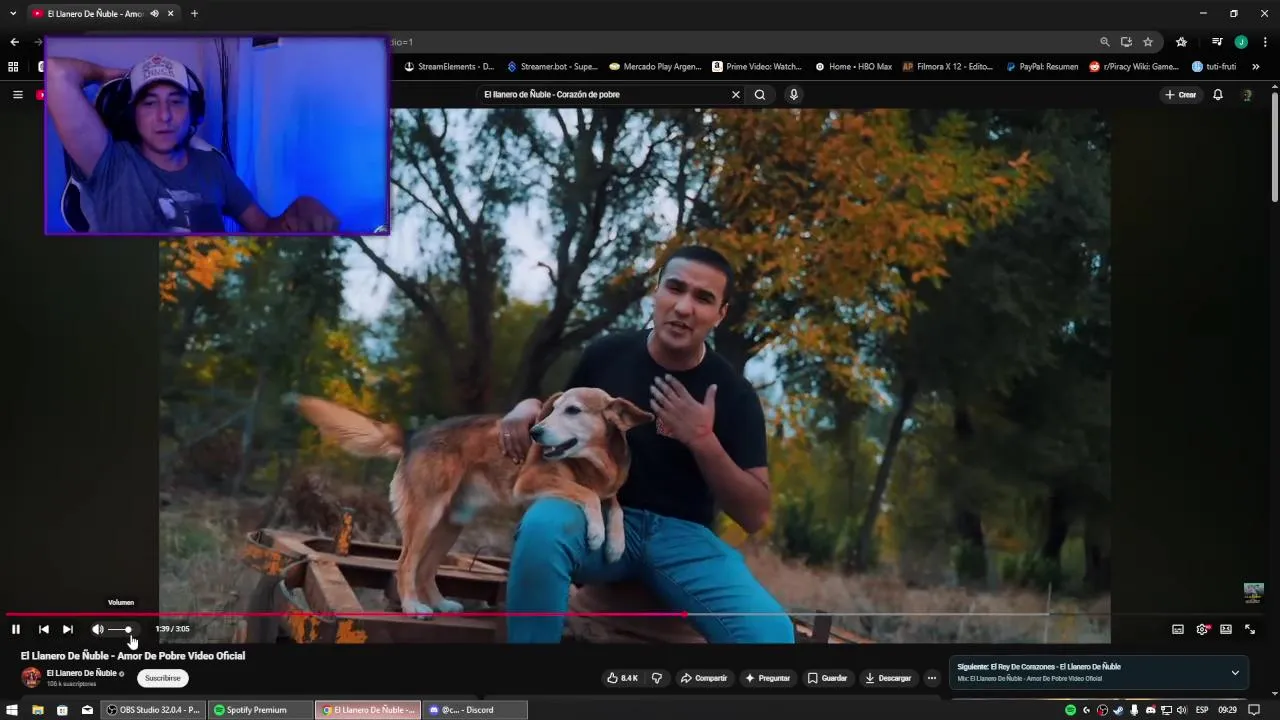The width and height of the screenshot is (1280, 720).
Task: Expand the Siguiente mix playlist panel
Action: pos(1235,672)
